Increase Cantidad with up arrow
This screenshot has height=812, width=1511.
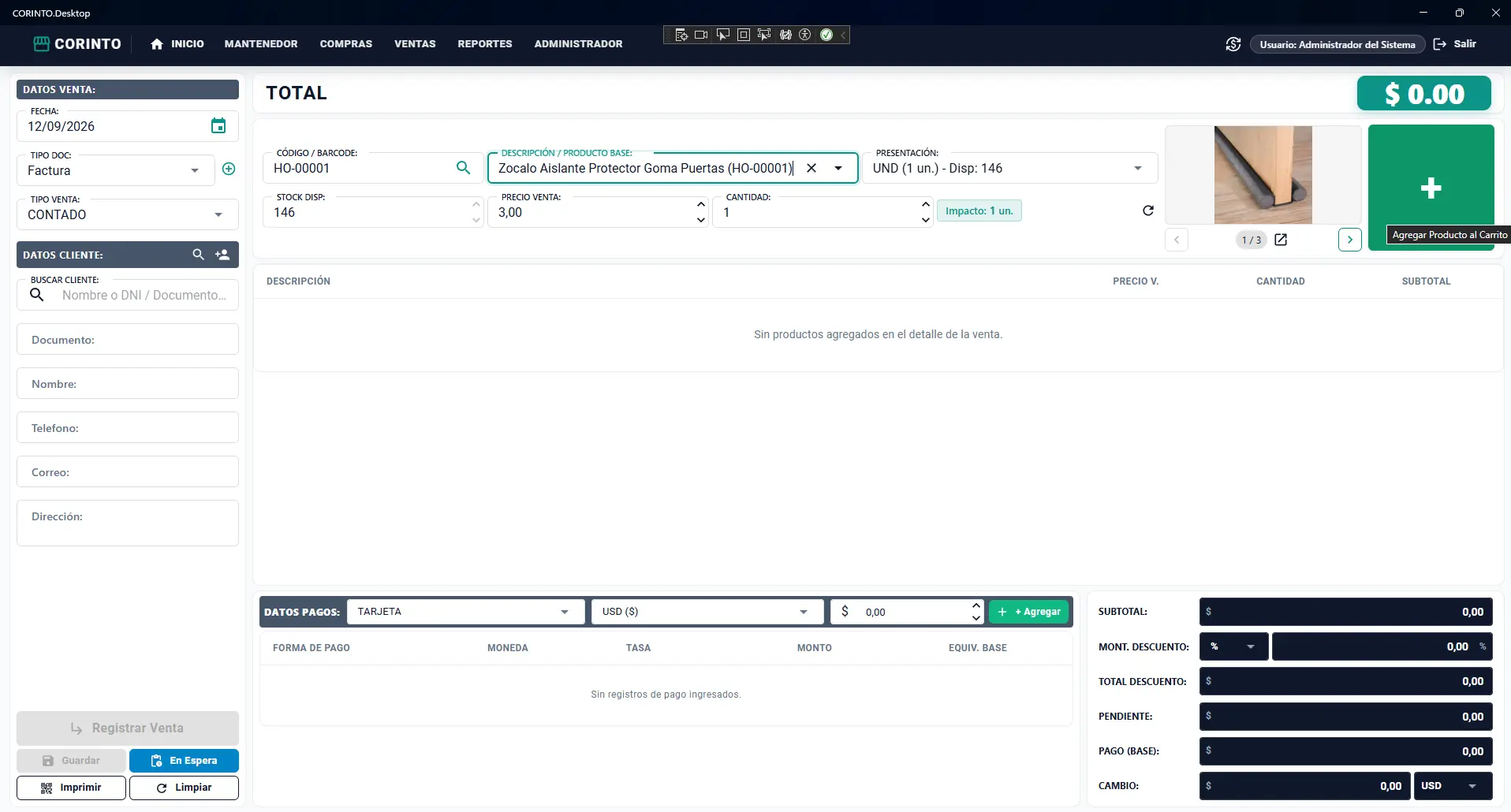tap(926, 204)
